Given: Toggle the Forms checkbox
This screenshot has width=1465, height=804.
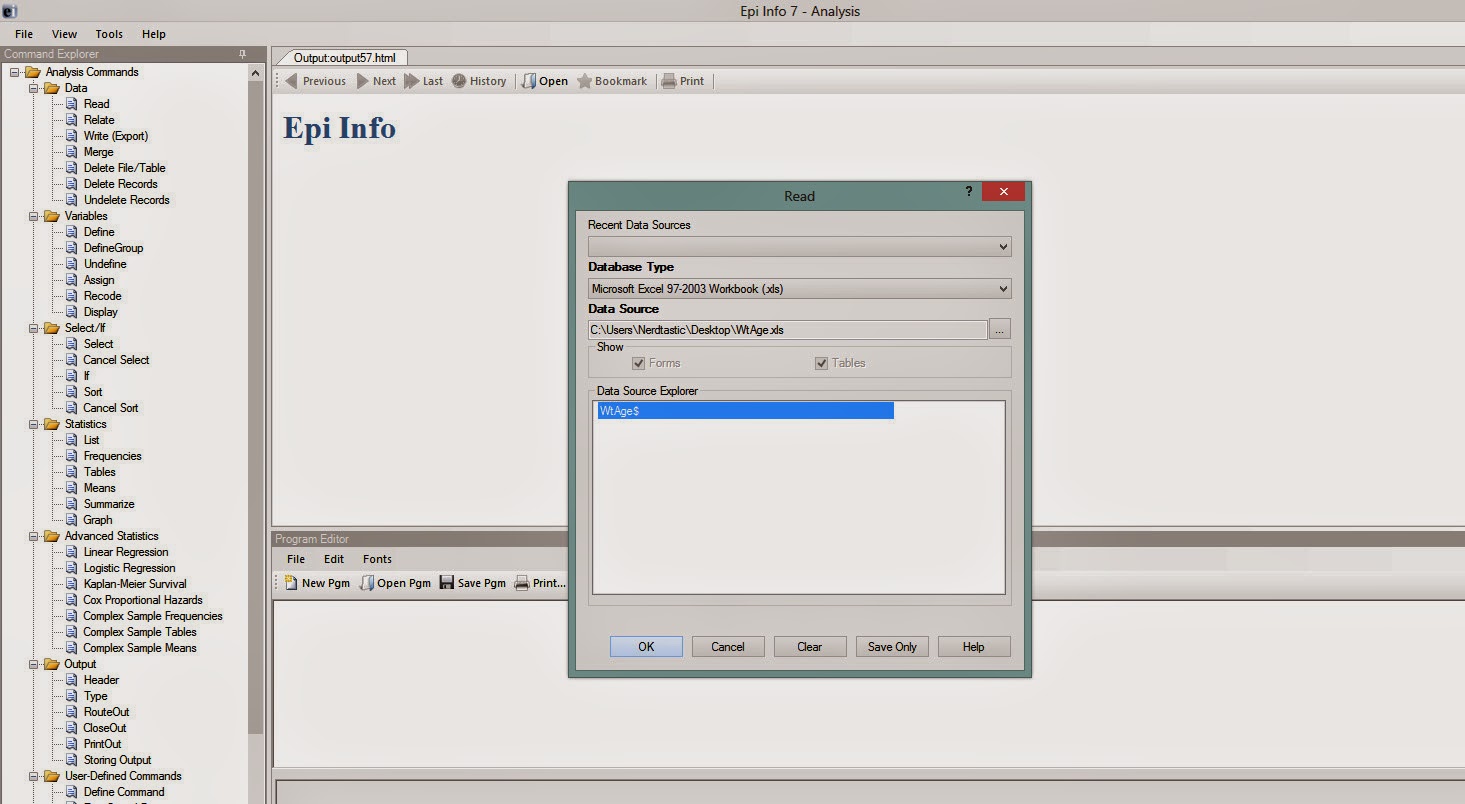Looking at the screenshot, I should tap(639, 363).
